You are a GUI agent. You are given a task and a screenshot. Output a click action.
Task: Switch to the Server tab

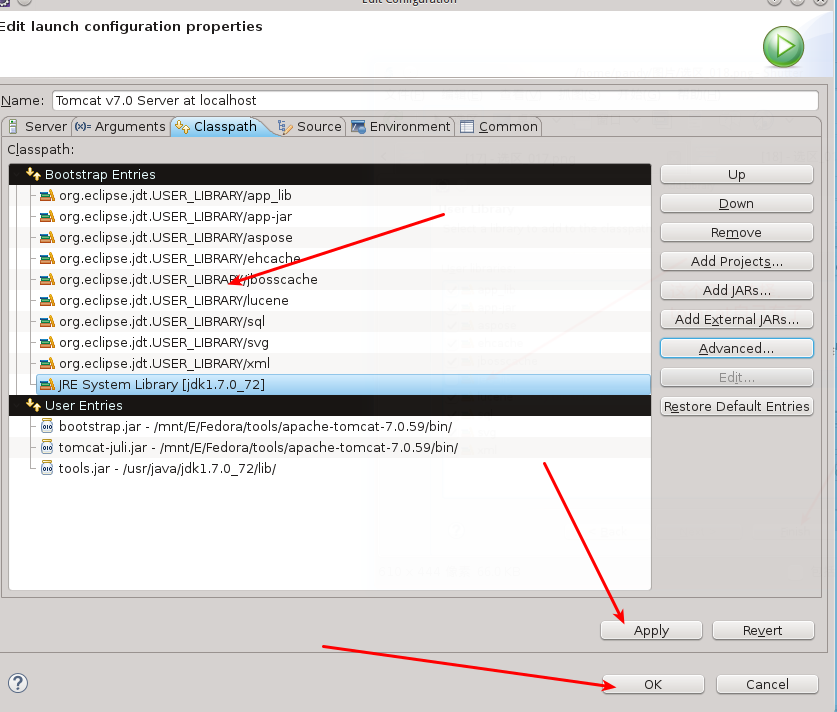(x=37, y=126)
